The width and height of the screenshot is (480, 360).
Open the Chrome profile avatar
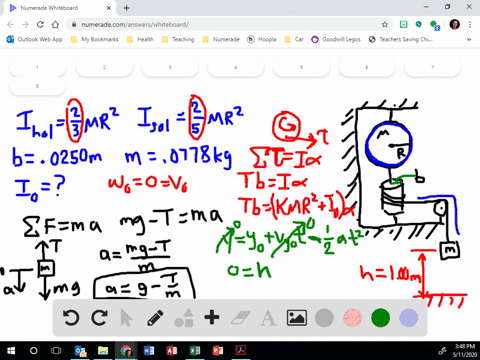coord(455,24)
